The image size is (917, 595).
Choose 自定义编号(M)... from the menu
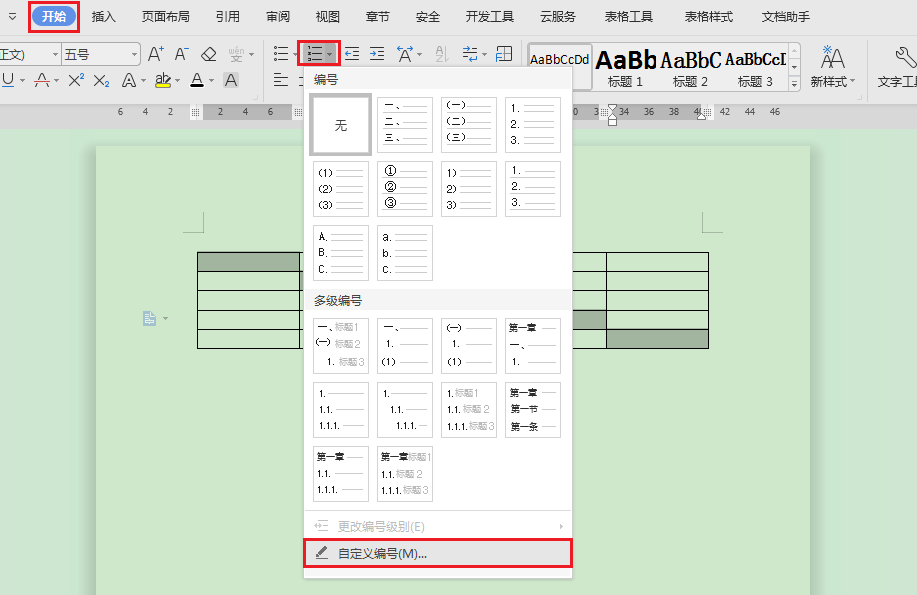pyautogui.click(x=437, y=553)
